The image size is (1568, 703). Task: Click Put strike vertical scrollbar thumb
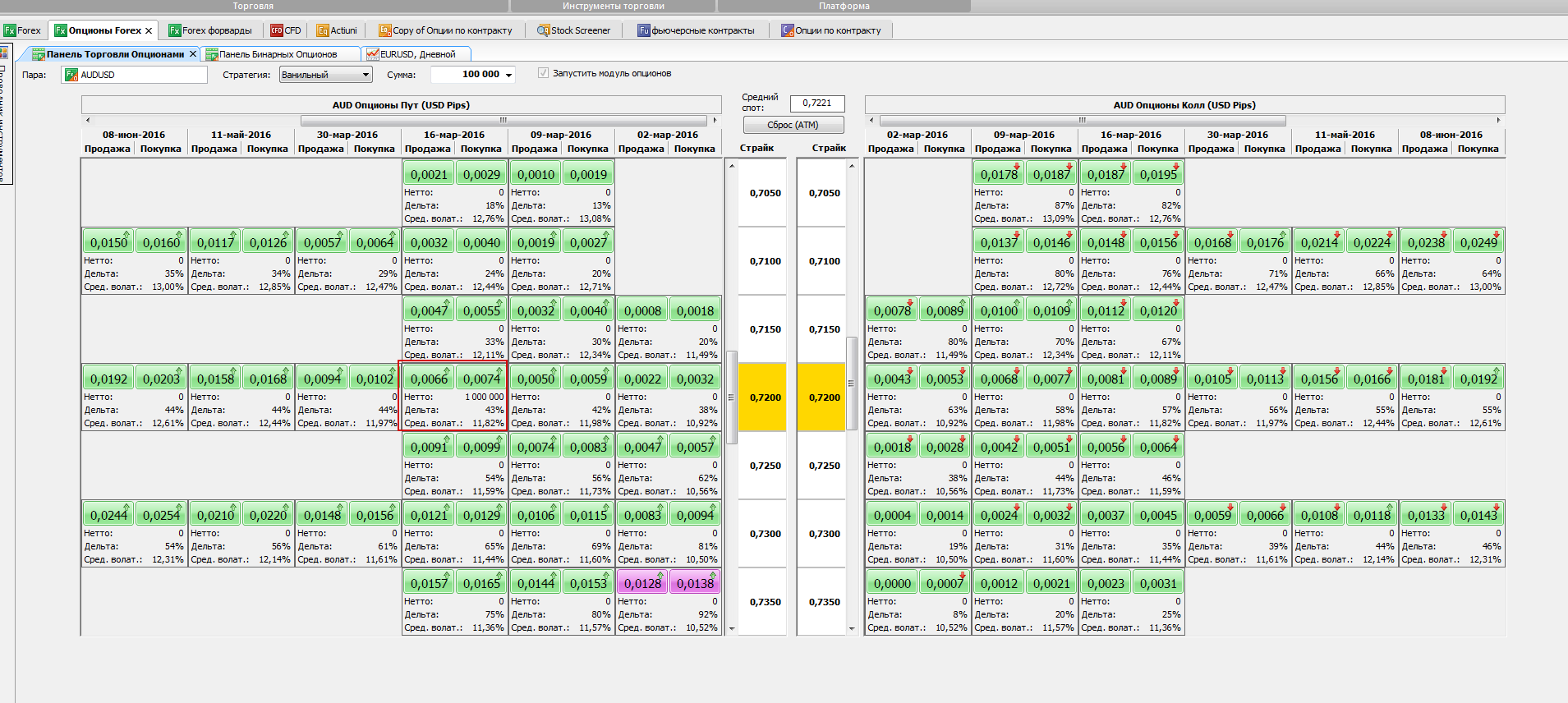[x=732, y=397]
